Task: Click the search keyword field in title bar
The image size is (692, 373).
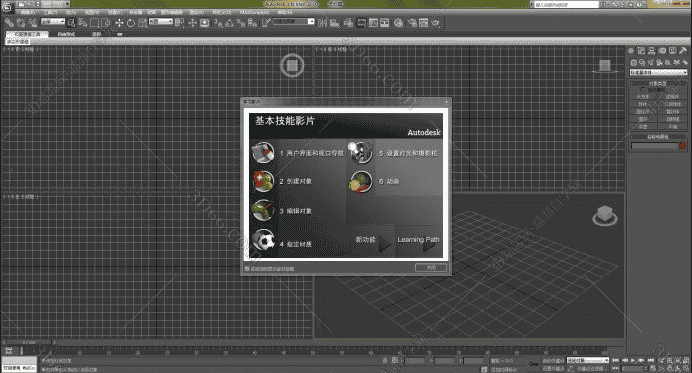Action: click(567, 4)
